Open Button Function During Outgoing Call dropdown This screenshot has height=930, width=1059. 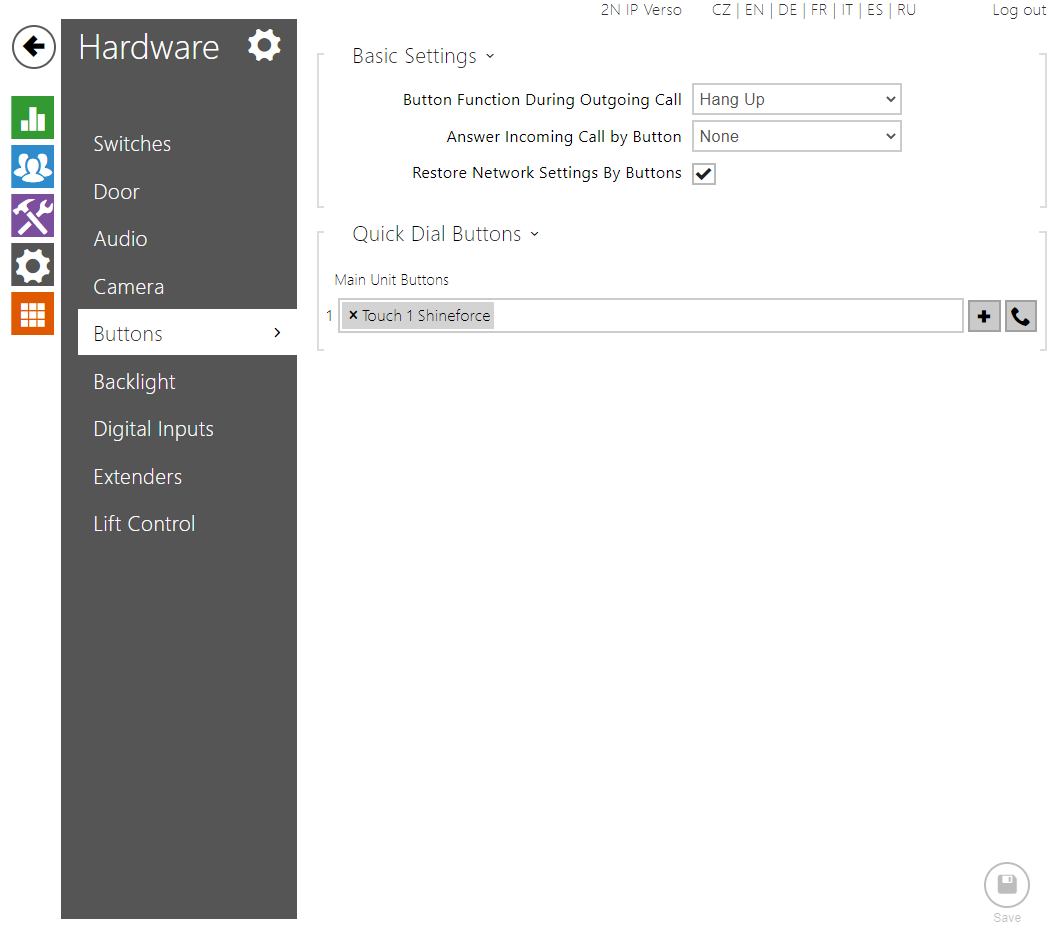point(796,100)
